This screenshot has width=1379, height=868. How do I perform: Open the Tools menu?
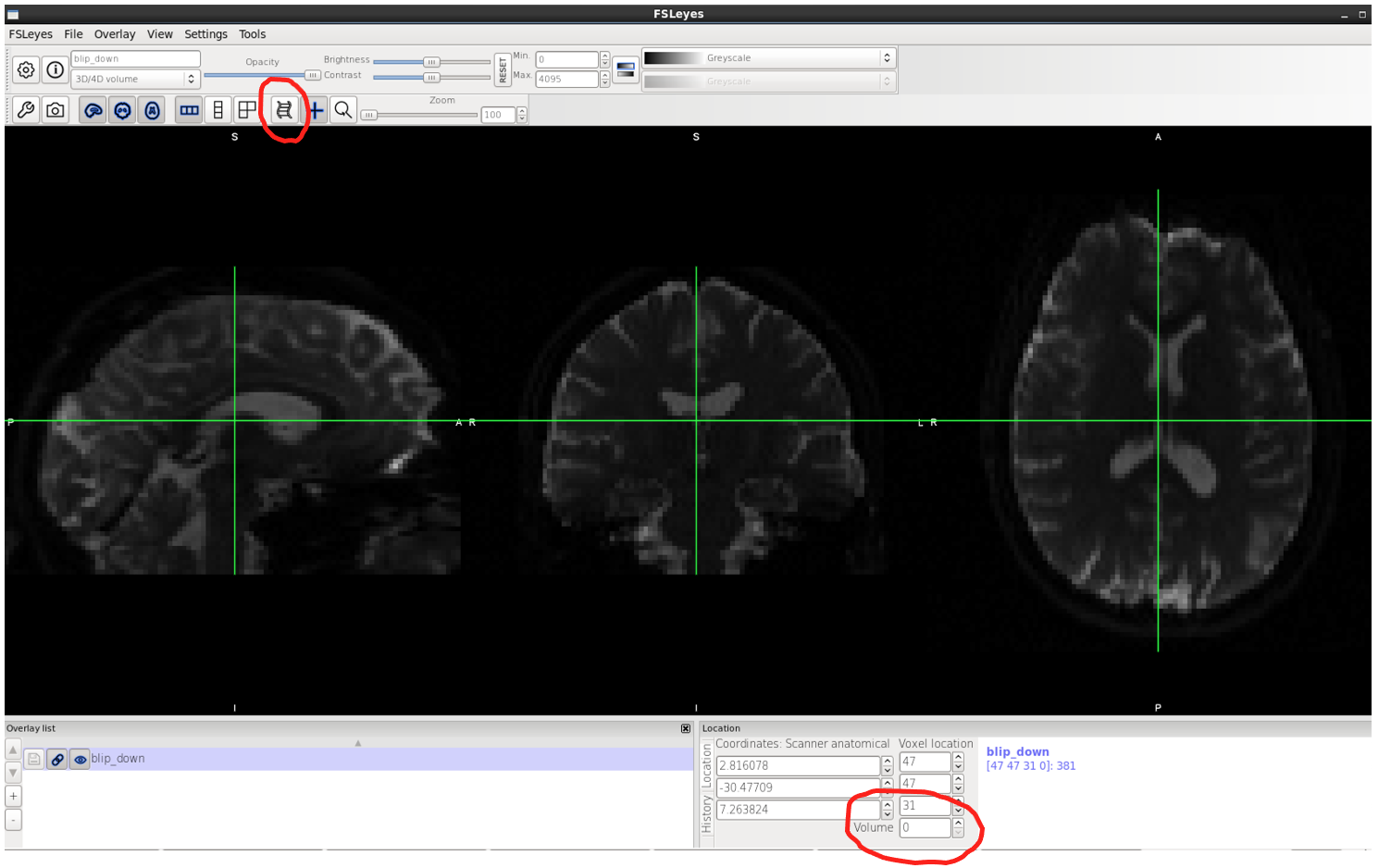coord(252,34)
